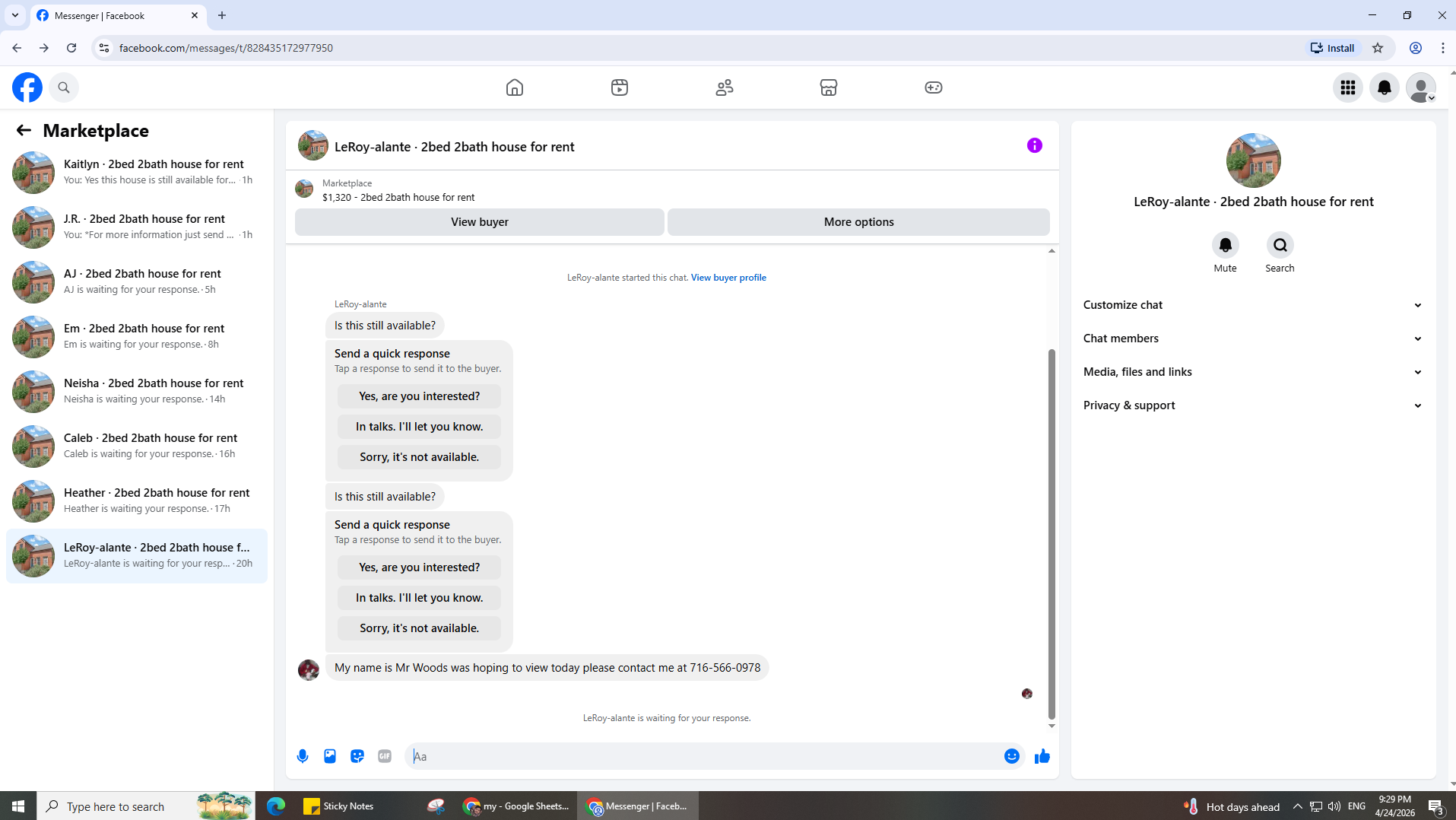Screen dimensions: 1456x820
Task: Attach a photo to the message
Action: [330, 756]
